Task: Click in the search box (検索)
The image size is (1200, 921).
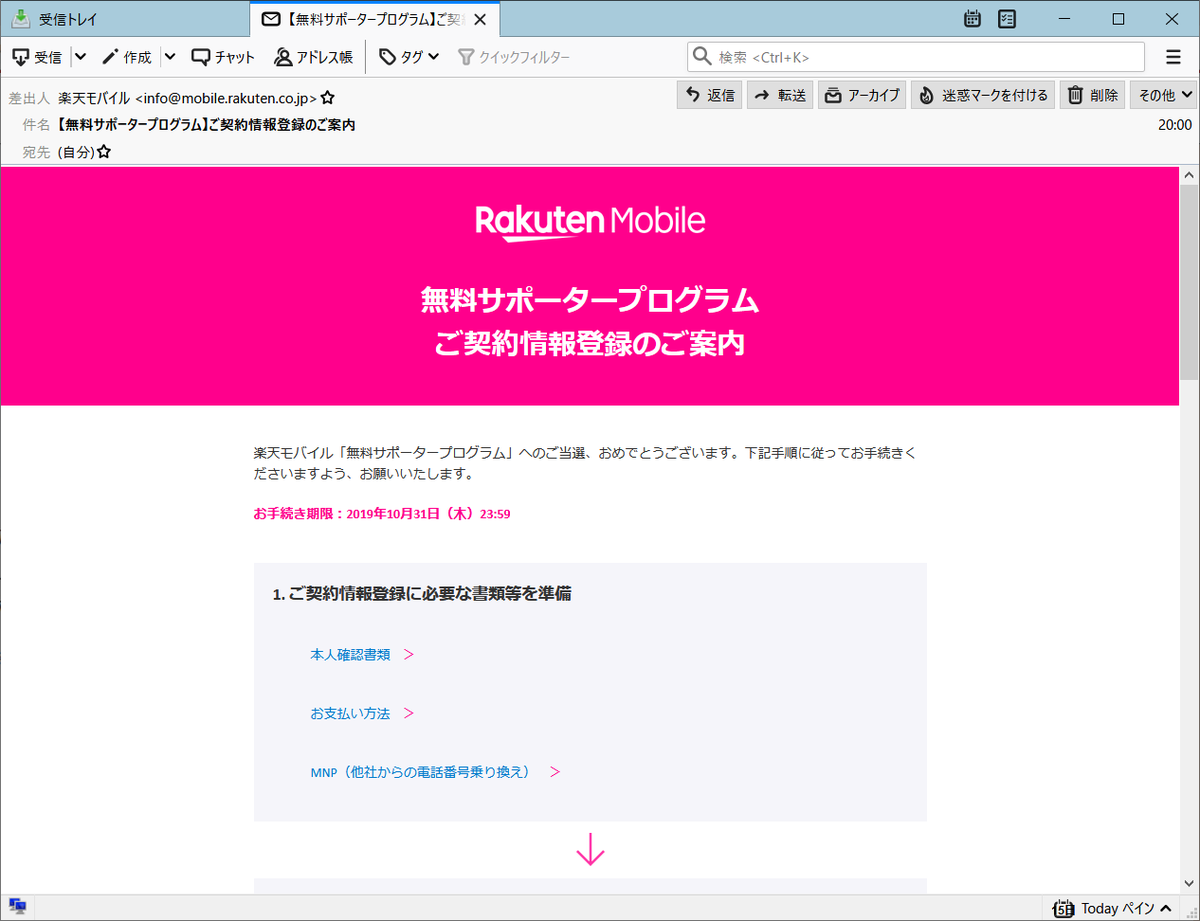Action: tap(916, 57)
